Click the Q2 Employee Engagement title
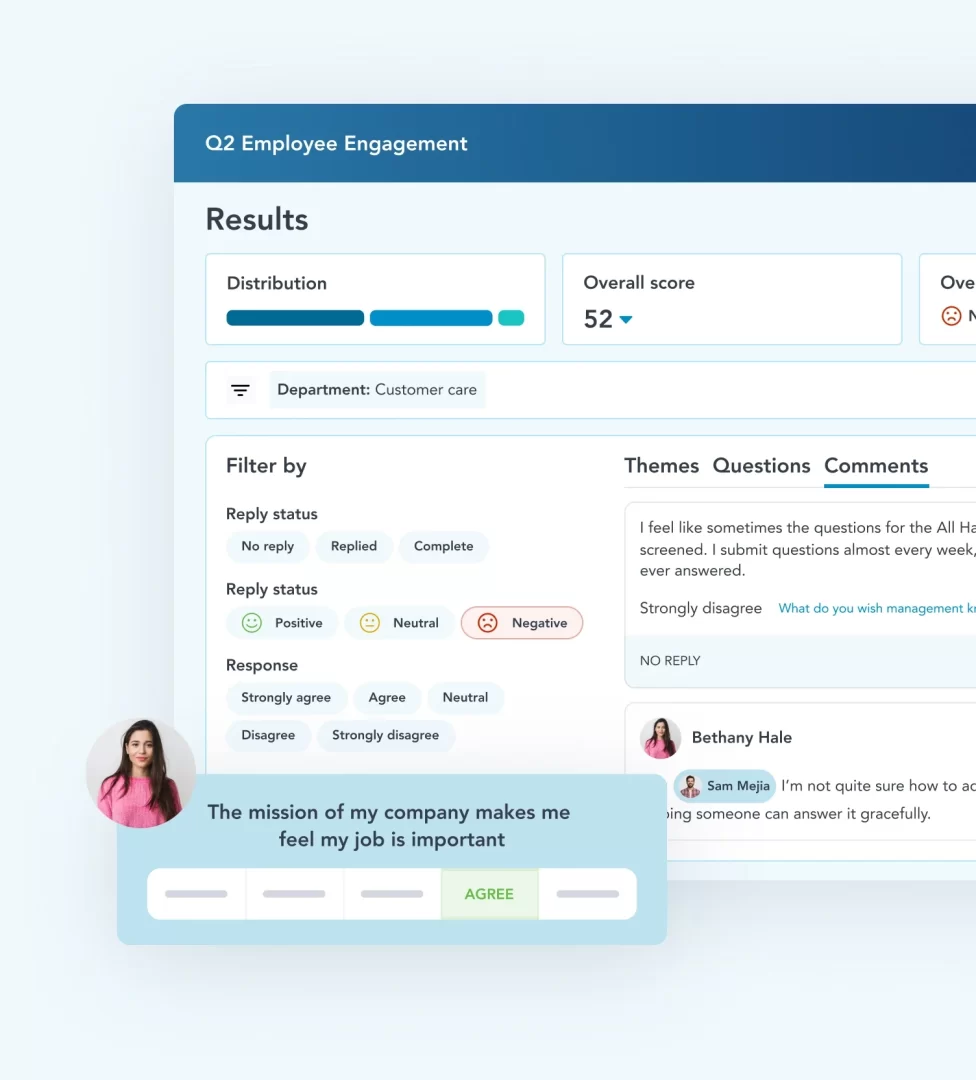The image size is (976, 1080). click(336, 143)
